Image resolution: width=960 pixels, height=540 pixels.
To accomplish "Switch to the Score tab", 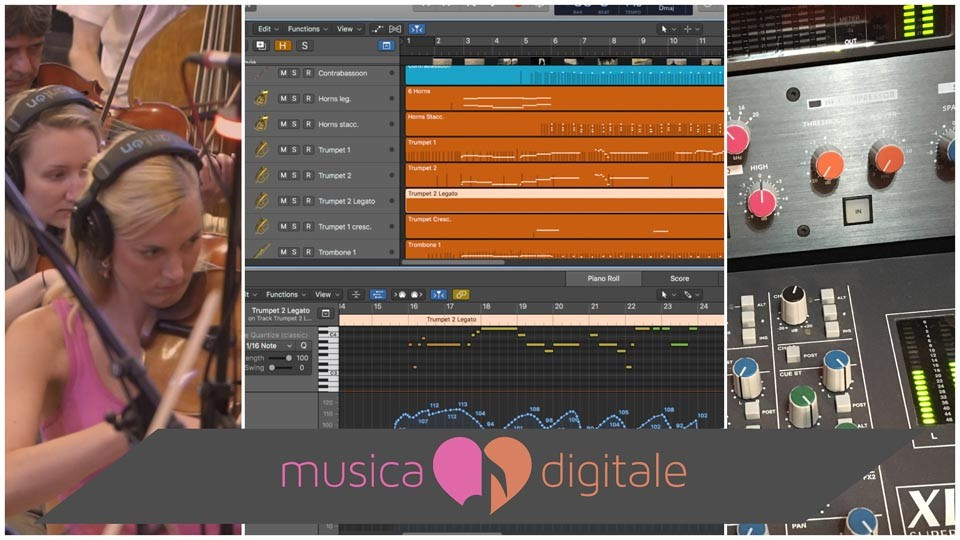I will pos(679,279).
